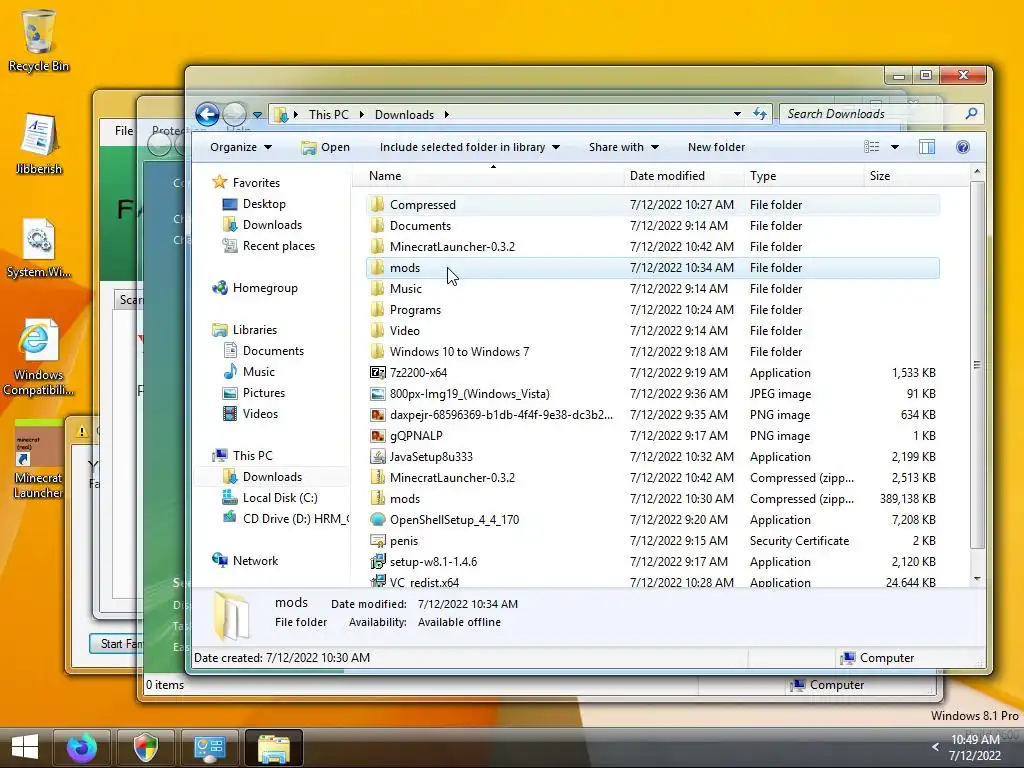
Task: Toggle the preview pane icon
Action: point(927,147)
